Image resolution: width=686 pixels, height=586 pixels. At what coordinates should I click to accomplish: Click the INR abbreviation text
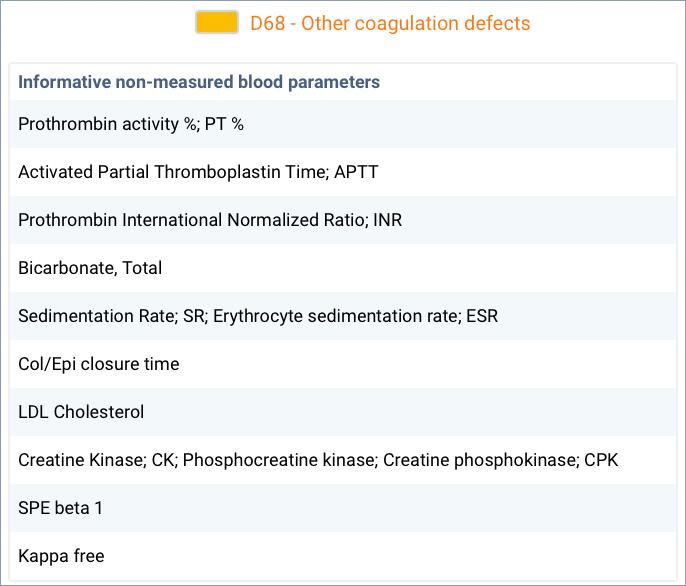point(387,220)
